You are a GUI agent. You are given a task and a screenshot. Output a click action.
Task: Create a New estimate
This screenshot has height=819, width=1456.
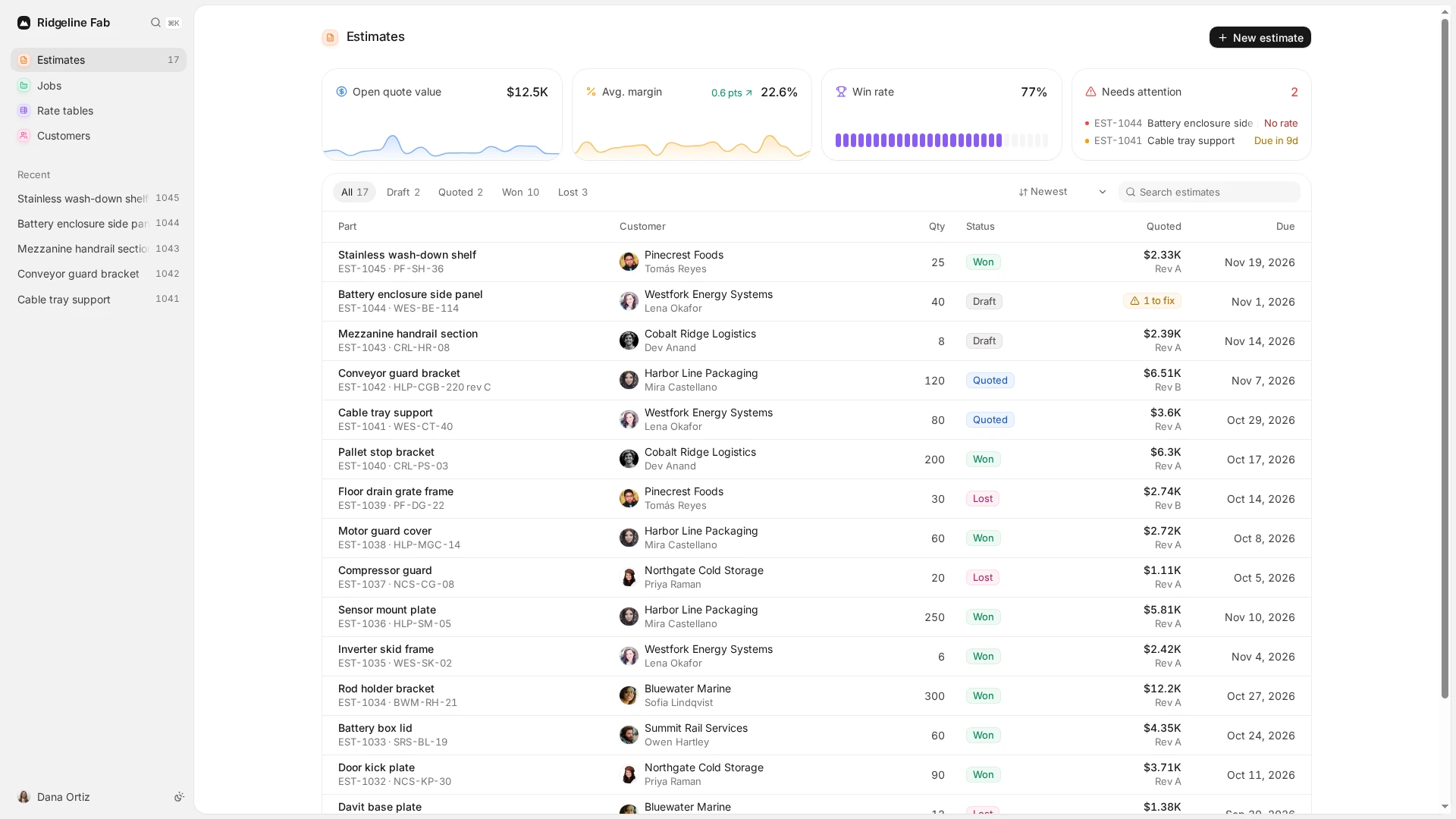click(x=1260, y=37)
